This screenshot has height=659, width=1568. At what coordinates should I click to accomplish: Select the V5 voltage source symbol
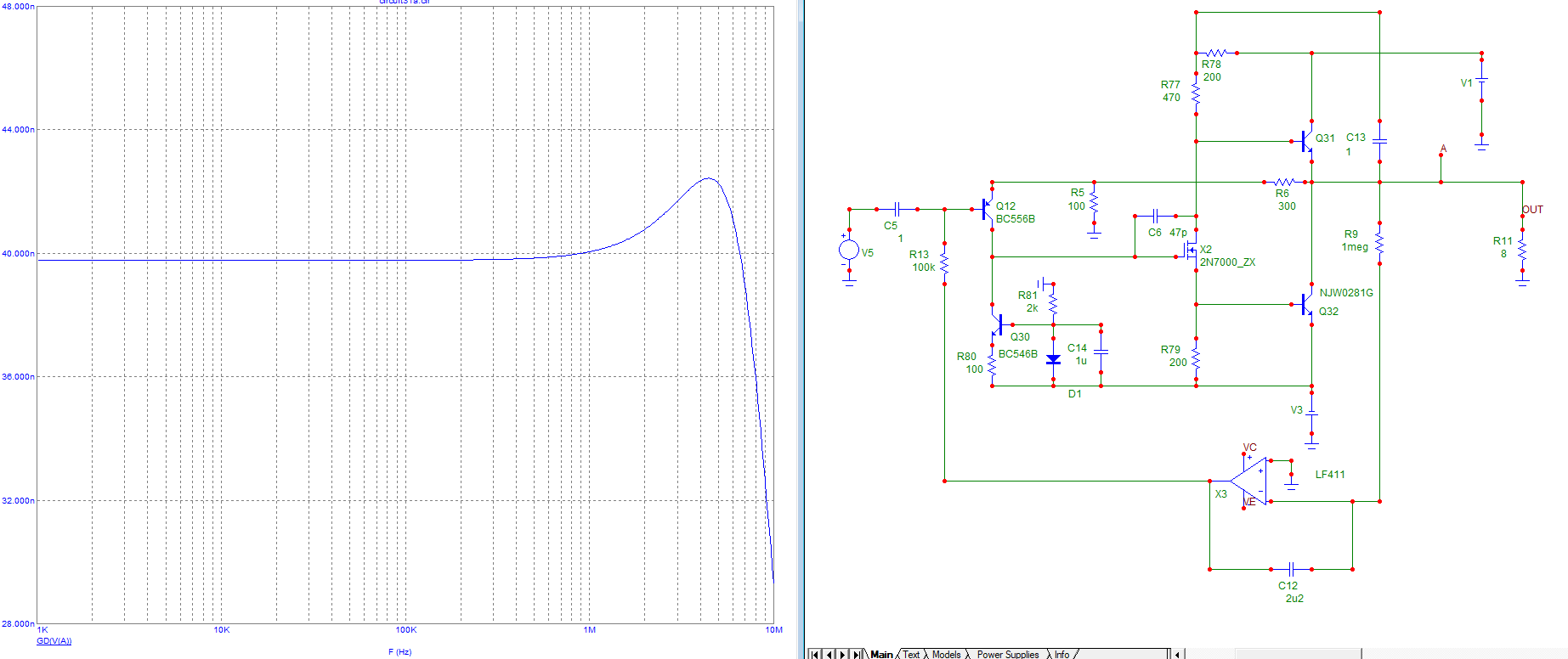pyautogui.click(x=848, y=250)
